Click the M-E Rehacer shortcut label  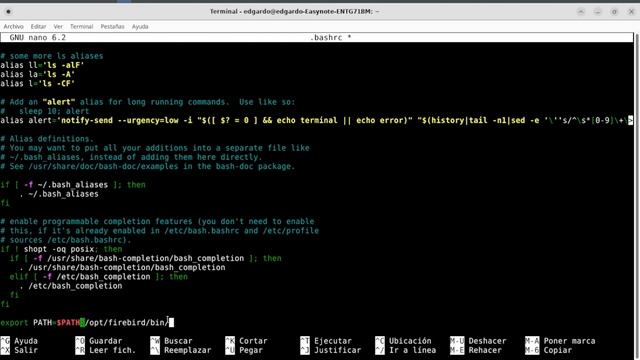(x=476, y=350)
